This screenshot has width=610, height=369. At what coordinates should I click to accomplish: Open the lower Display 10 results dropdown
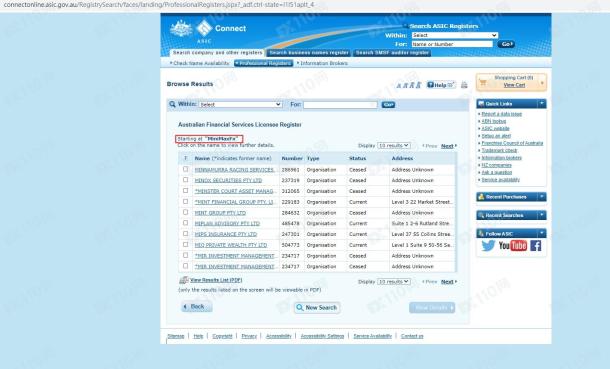pos(394,282)
